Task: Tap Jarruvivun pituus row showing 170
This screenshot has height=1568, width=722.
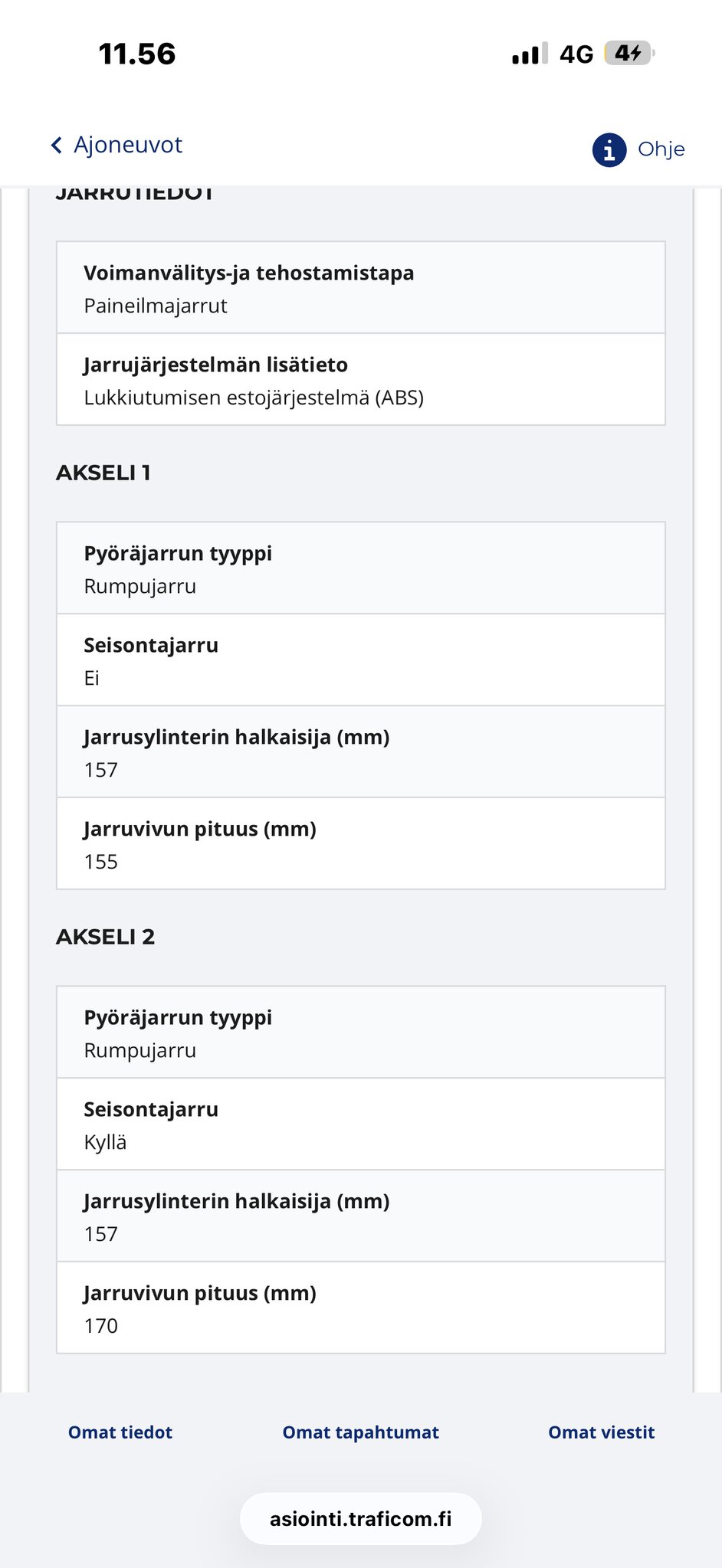Action: pos(360,1308)
